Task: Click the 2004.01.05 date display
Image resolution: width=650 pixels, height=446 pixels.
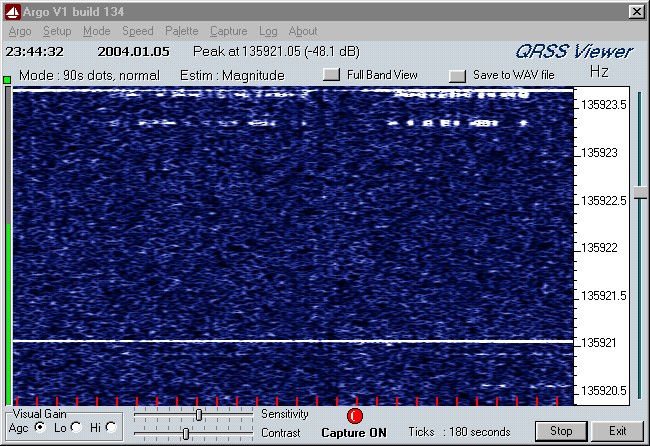Action: pyautogui.click(x=133, y=52)
